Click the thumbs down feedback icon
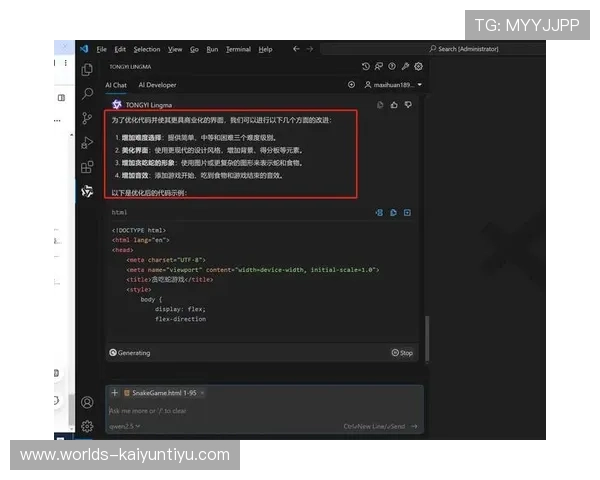 (x=408, y=104)
